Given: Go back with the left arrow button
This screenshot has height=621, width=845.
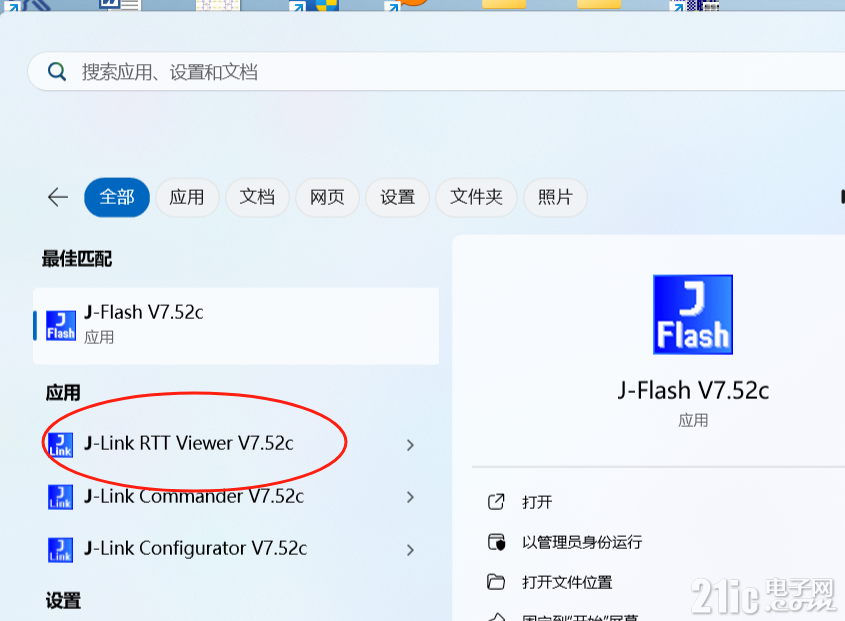Looking at the screenshot, I should coord(58,197).
